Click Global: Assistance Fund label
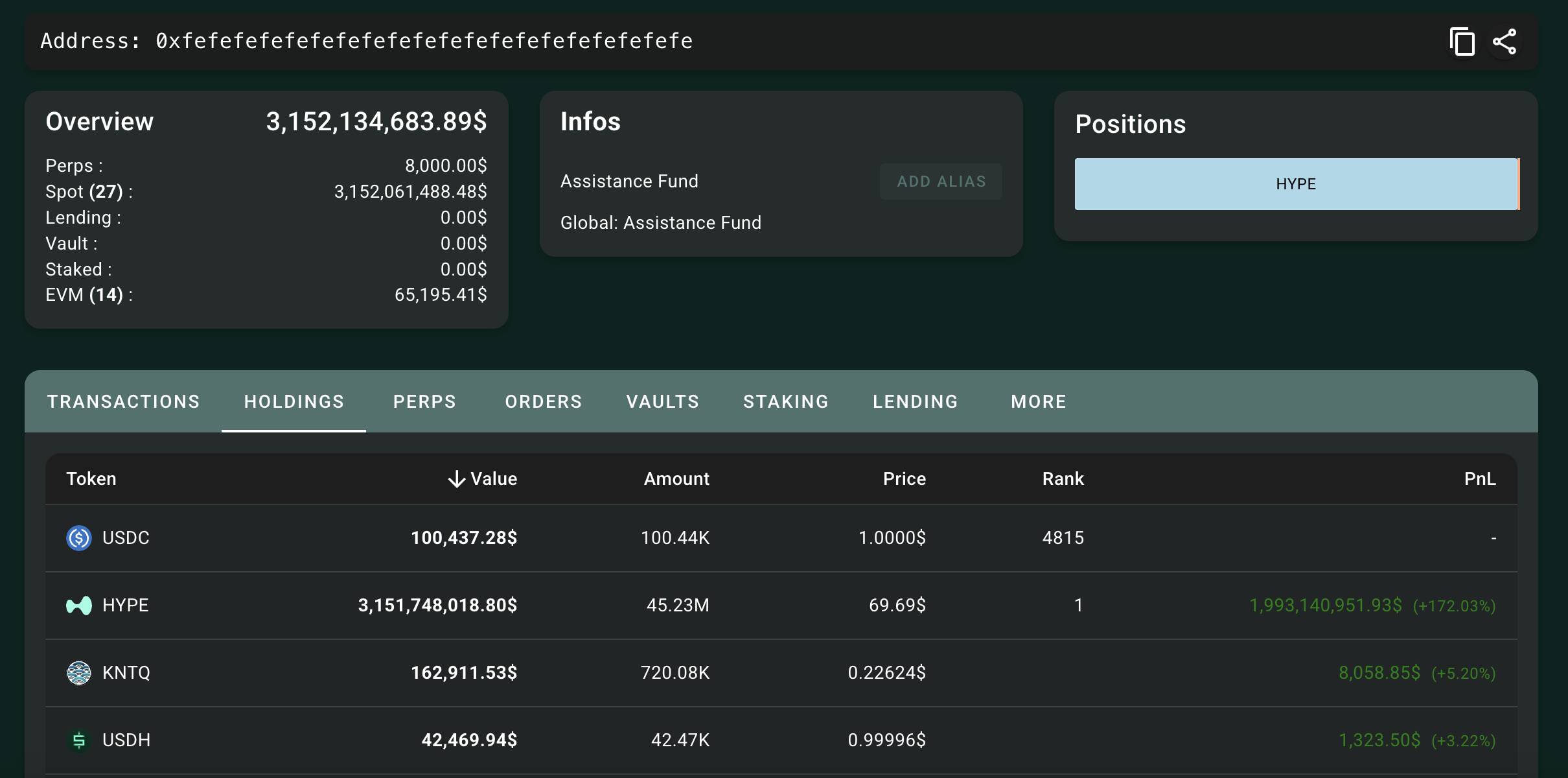The image size is (1568, 778). (x=661, y=223)
